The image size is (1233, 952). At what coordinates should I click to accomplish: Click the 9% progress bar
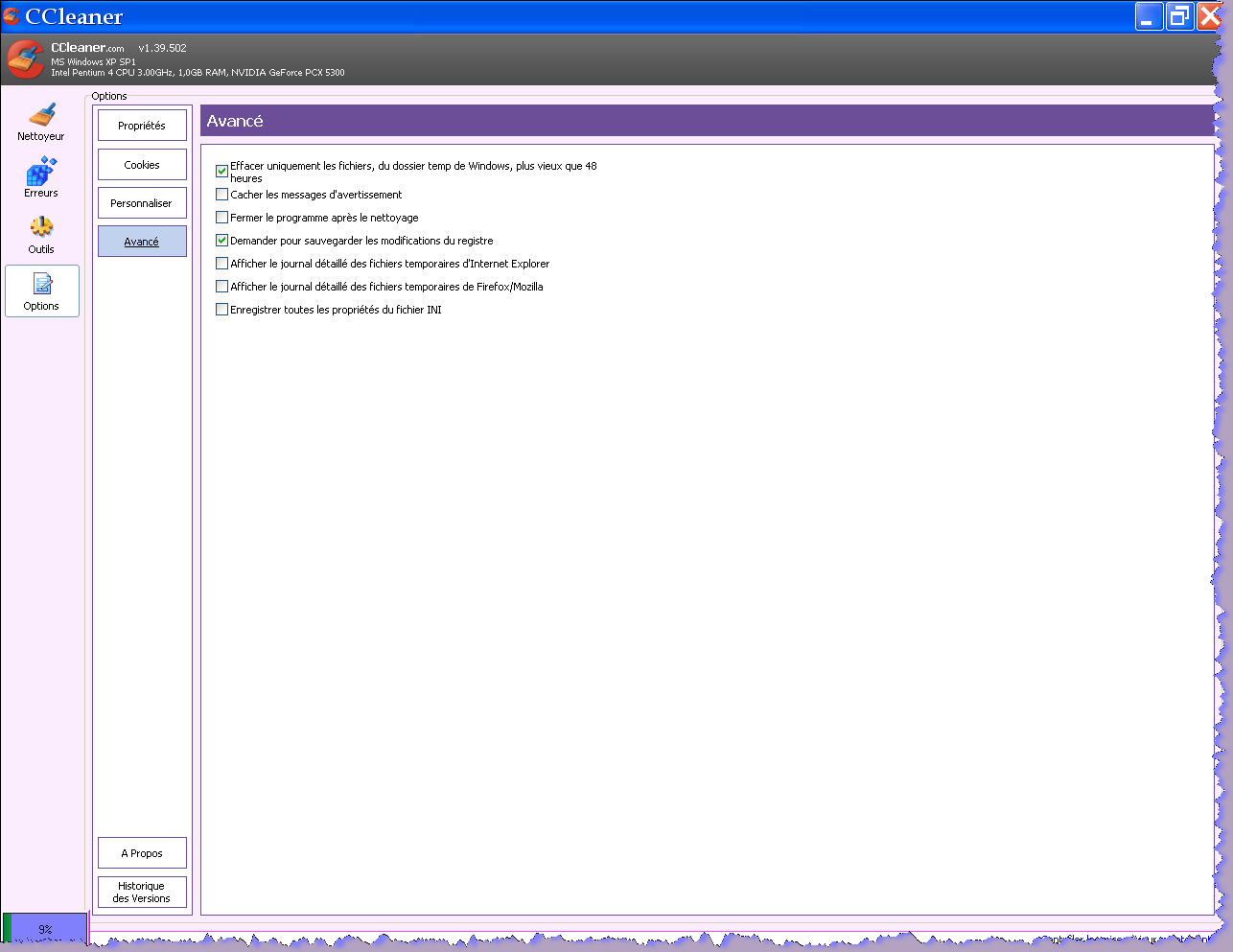pyautogui.click(x=45, y=929)
